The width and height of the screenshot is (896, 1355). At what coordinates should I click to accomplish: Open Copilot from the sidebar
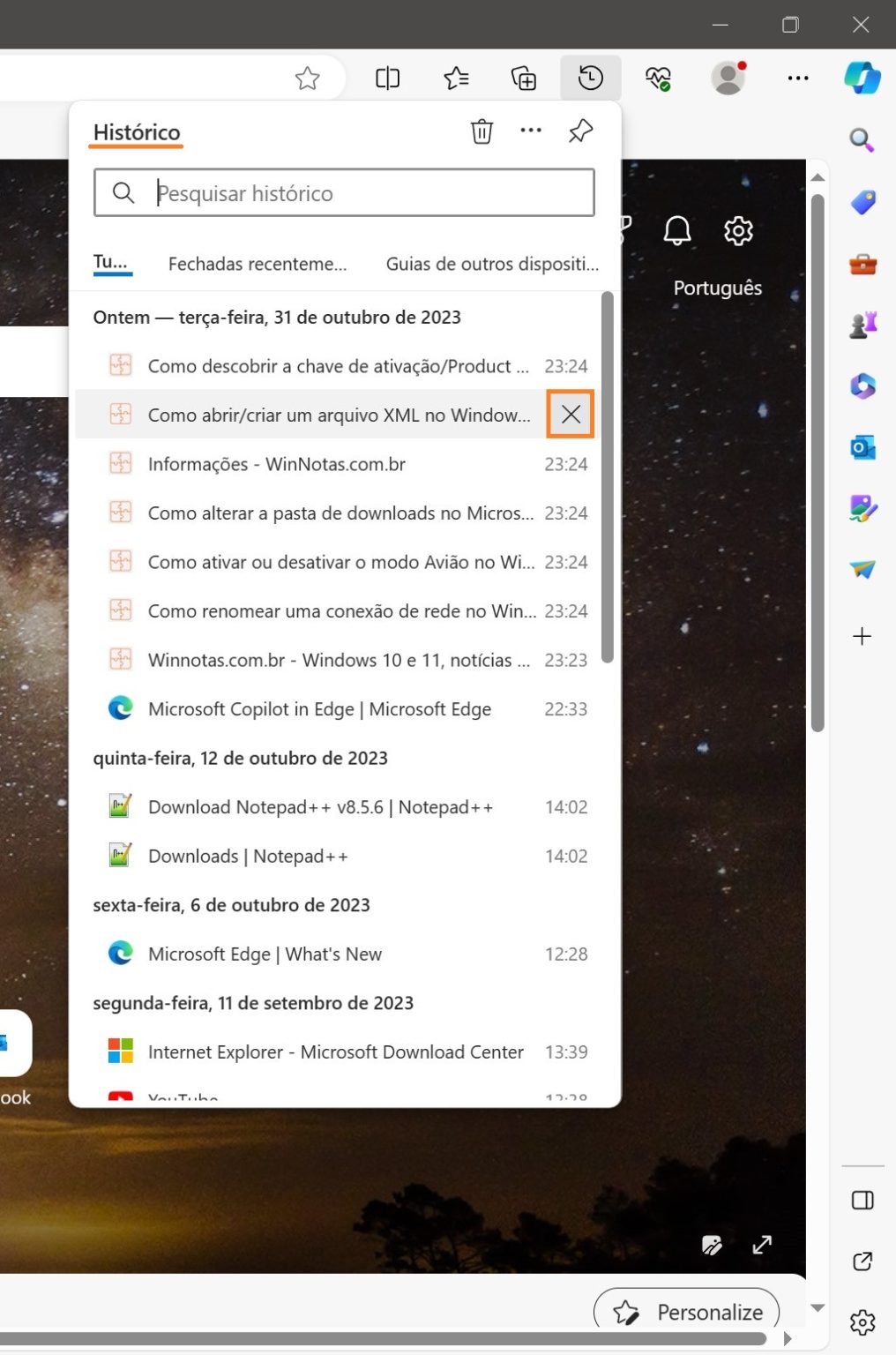coord(862,78)
